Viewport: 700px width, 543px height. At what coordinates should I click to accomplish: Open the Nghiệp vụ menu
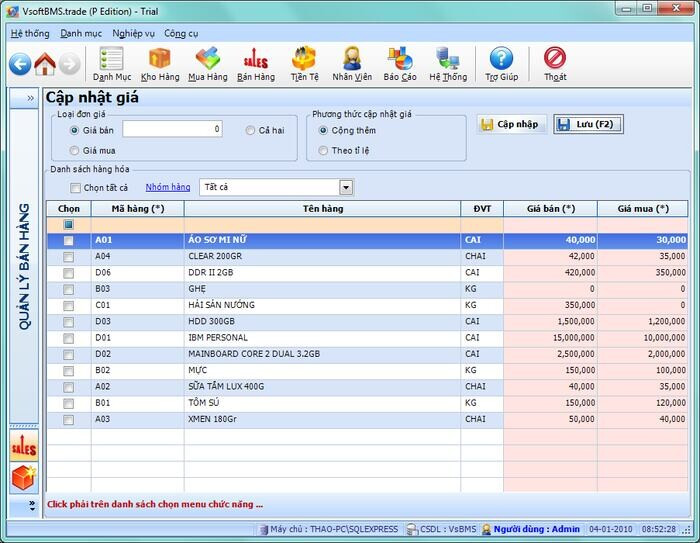point(135,33)
